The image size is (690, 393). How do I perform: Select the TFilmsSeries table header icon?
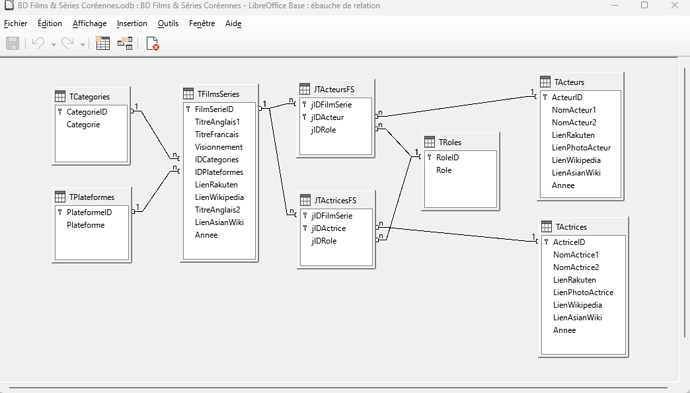point(188,94)
